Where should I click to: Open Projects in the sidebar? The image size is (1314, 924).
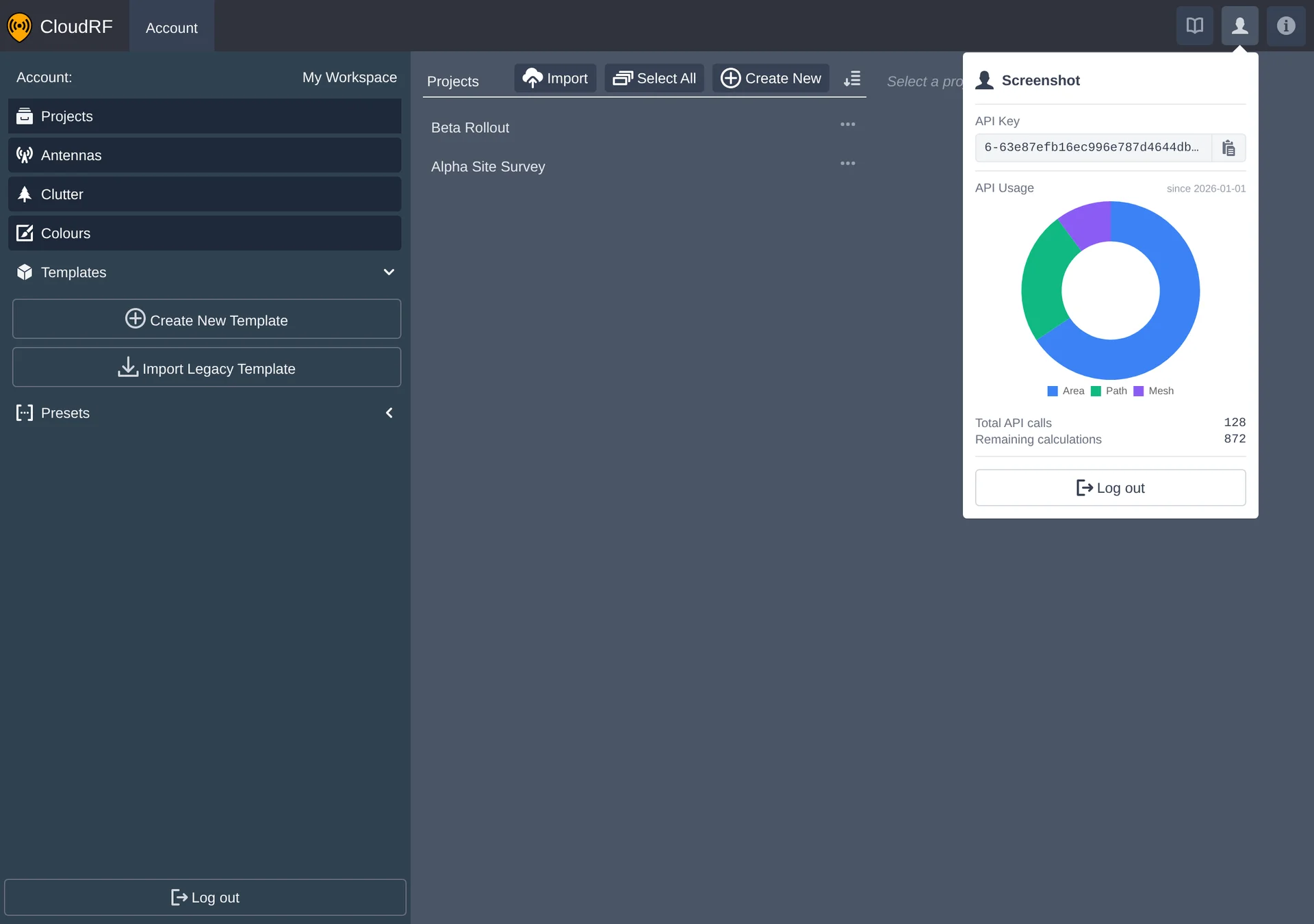click(x=205, y=116)
